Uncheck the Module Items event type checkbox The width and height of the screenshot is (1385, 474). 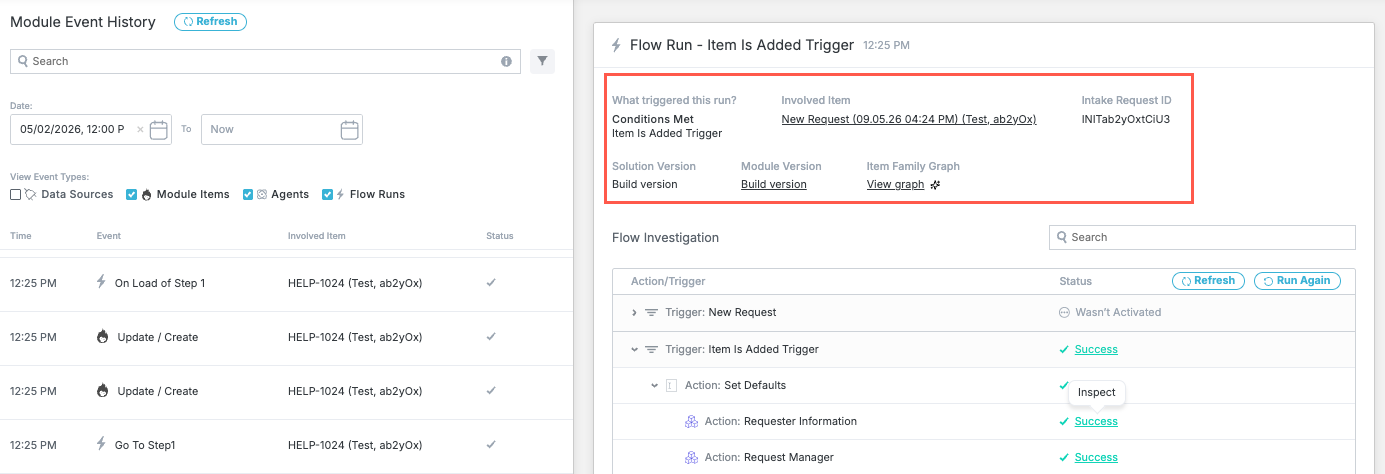click(x=132, y=194)
